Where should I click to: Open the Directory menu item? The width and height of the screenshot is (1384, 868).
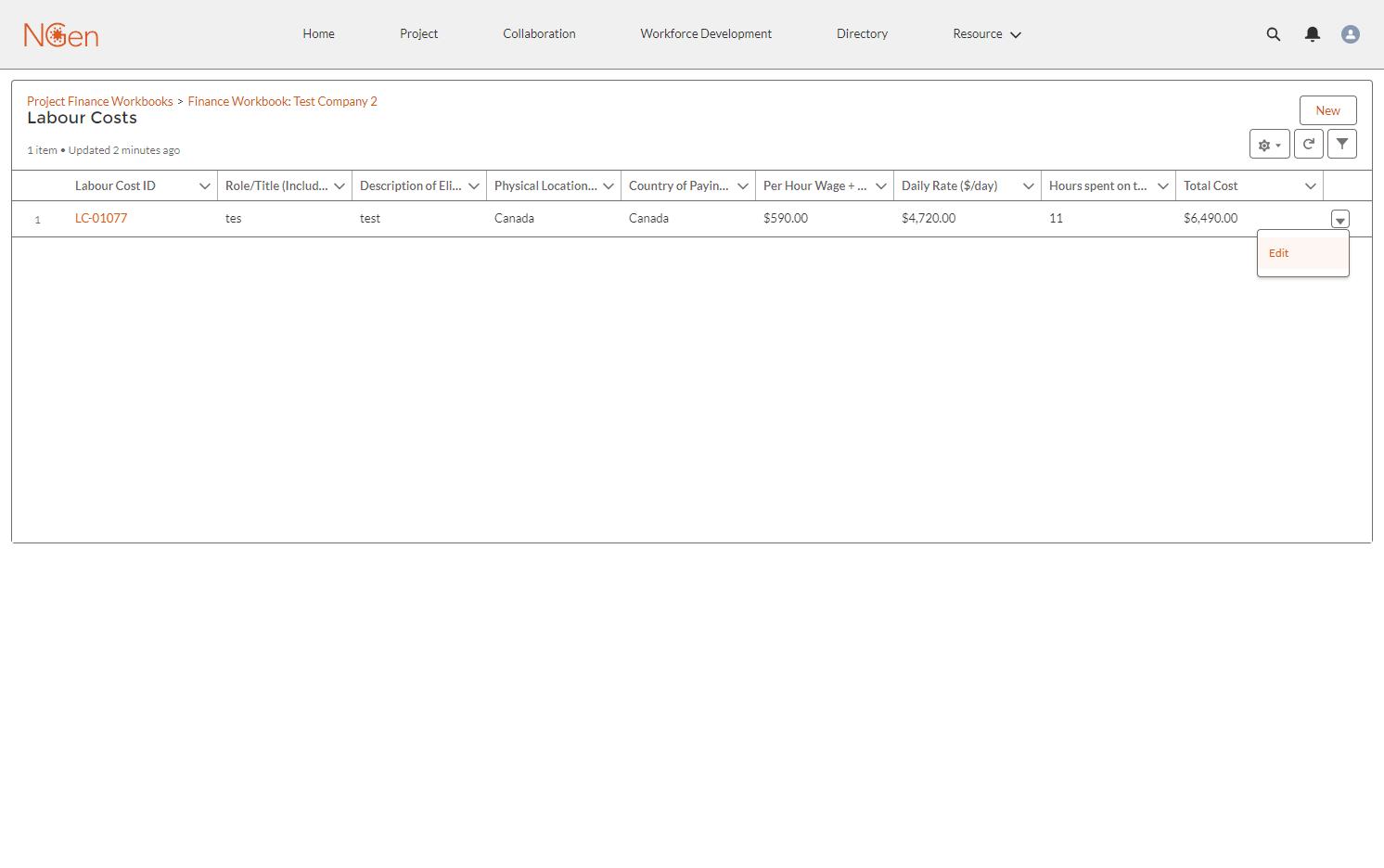click(863, 34)
